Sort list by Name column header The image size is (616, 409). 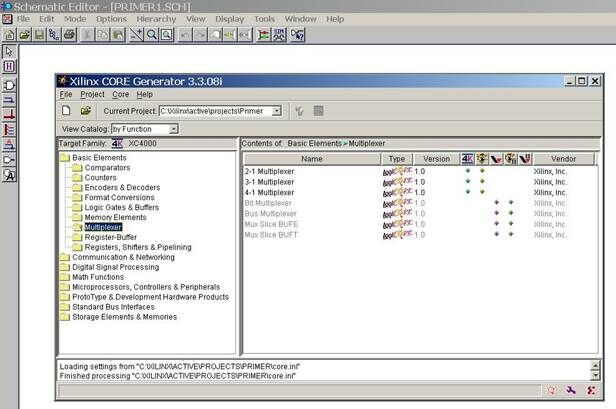(312, 159)
